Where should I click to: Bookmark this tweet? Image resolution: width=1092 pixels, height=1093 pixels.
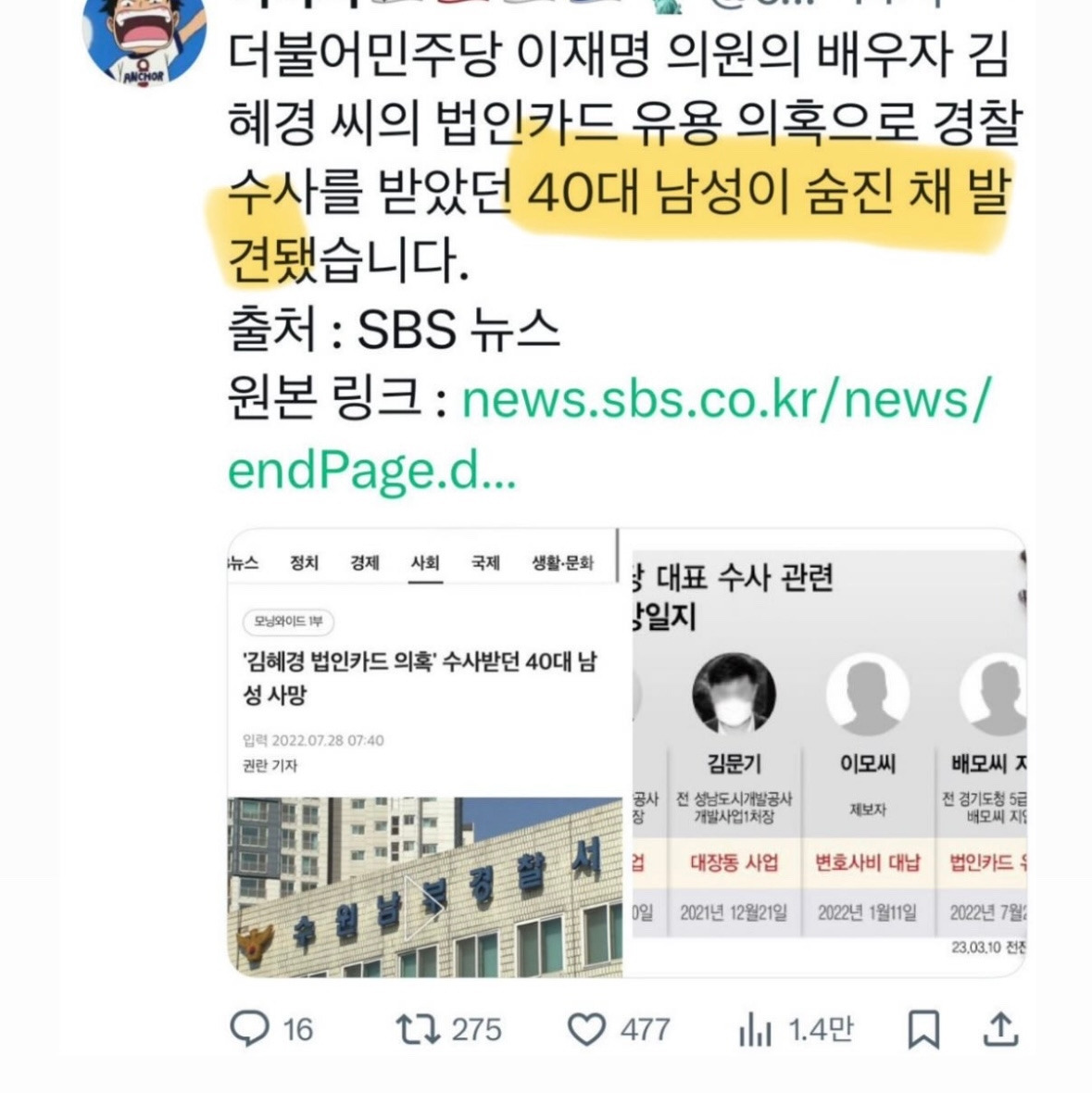923,1030
